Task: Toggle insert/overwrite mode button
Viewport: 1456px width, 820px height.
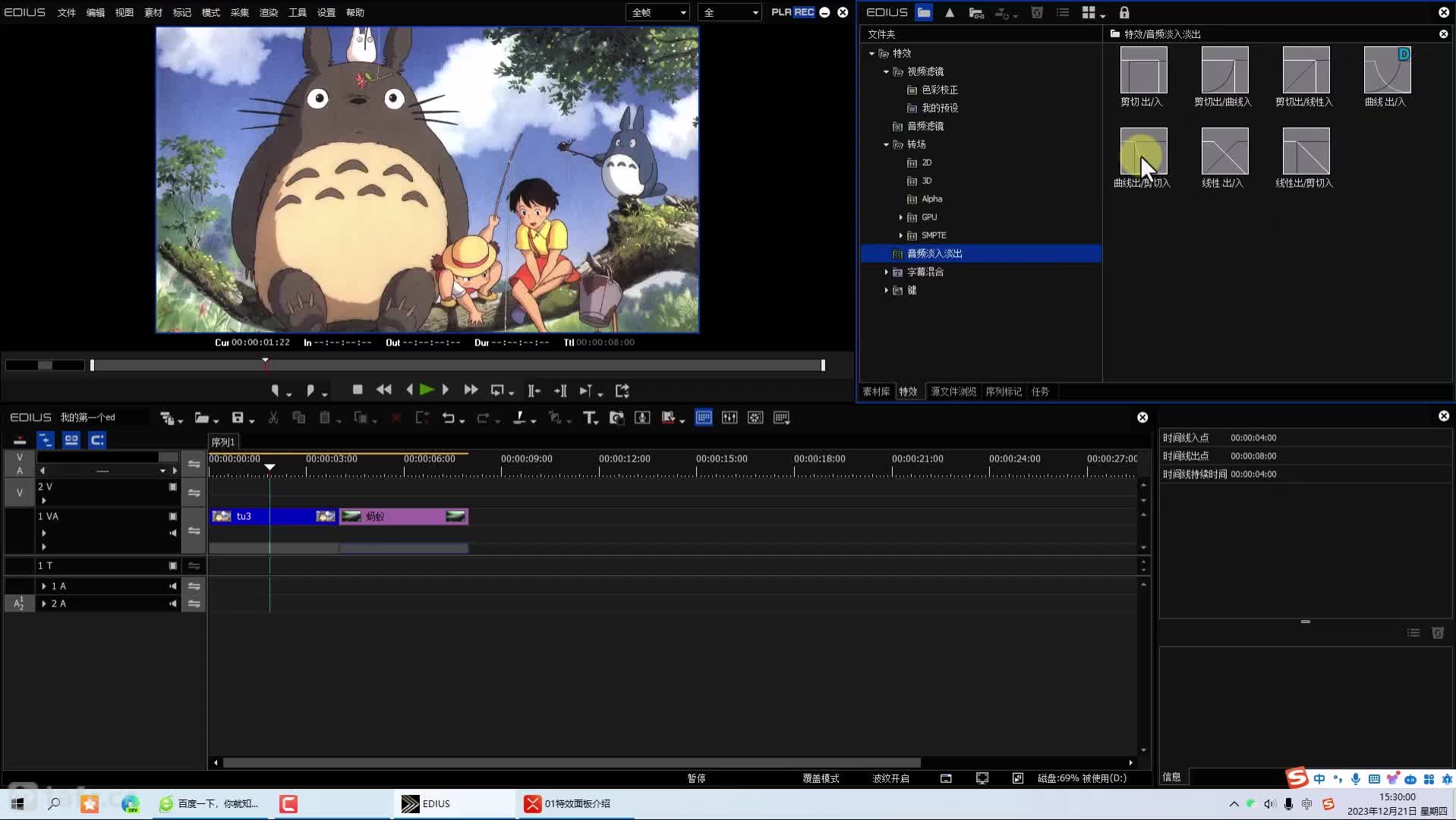Action: (20, 440)
